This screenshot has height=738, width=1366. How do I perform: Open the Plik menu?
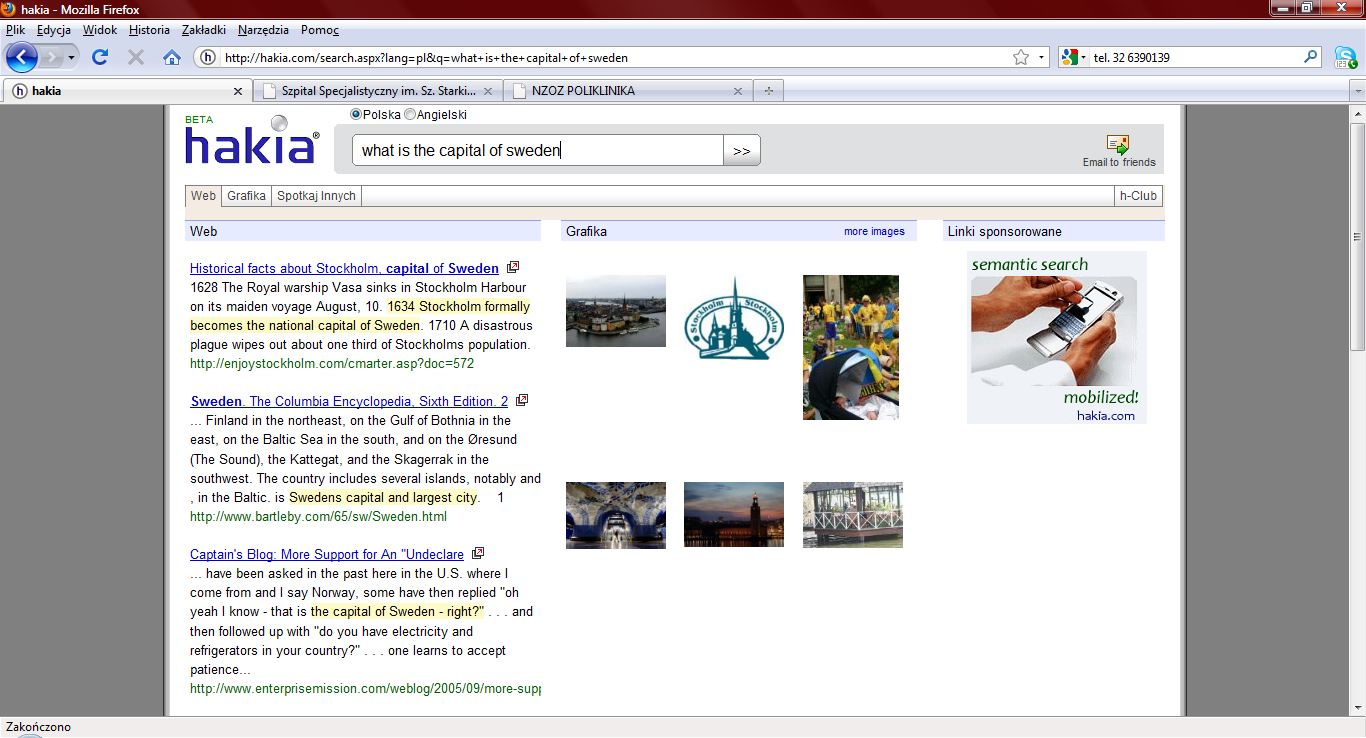click(15, 30)
